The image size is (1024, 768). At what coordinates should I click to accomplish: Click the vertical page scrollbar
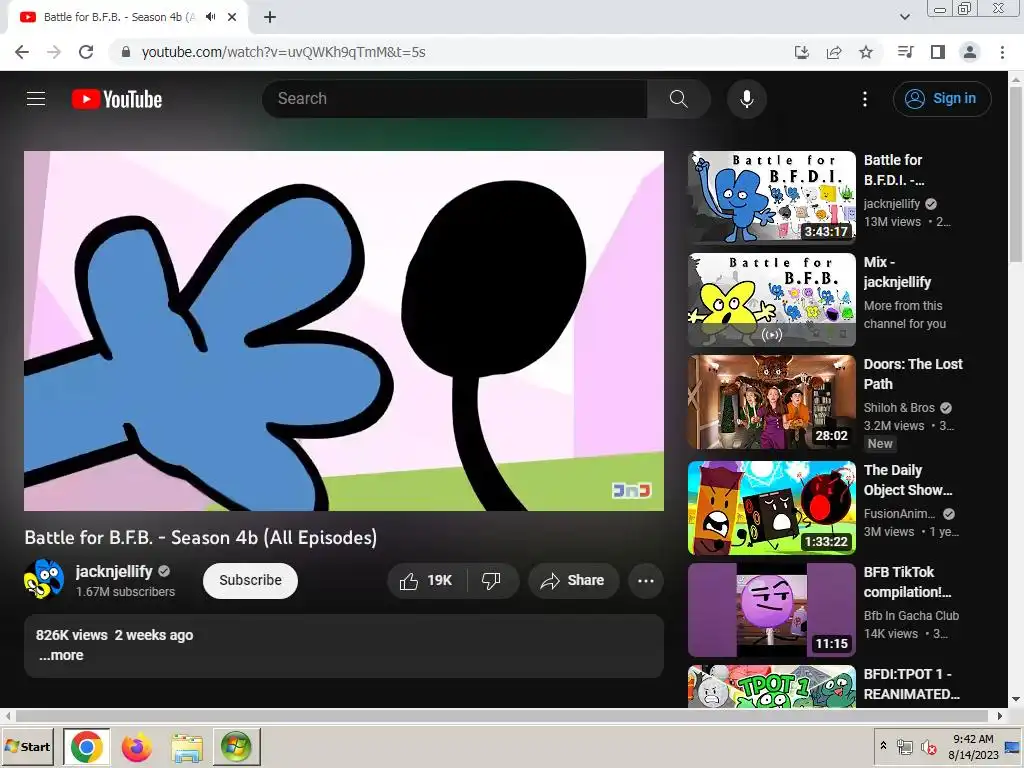[1016, 173]
